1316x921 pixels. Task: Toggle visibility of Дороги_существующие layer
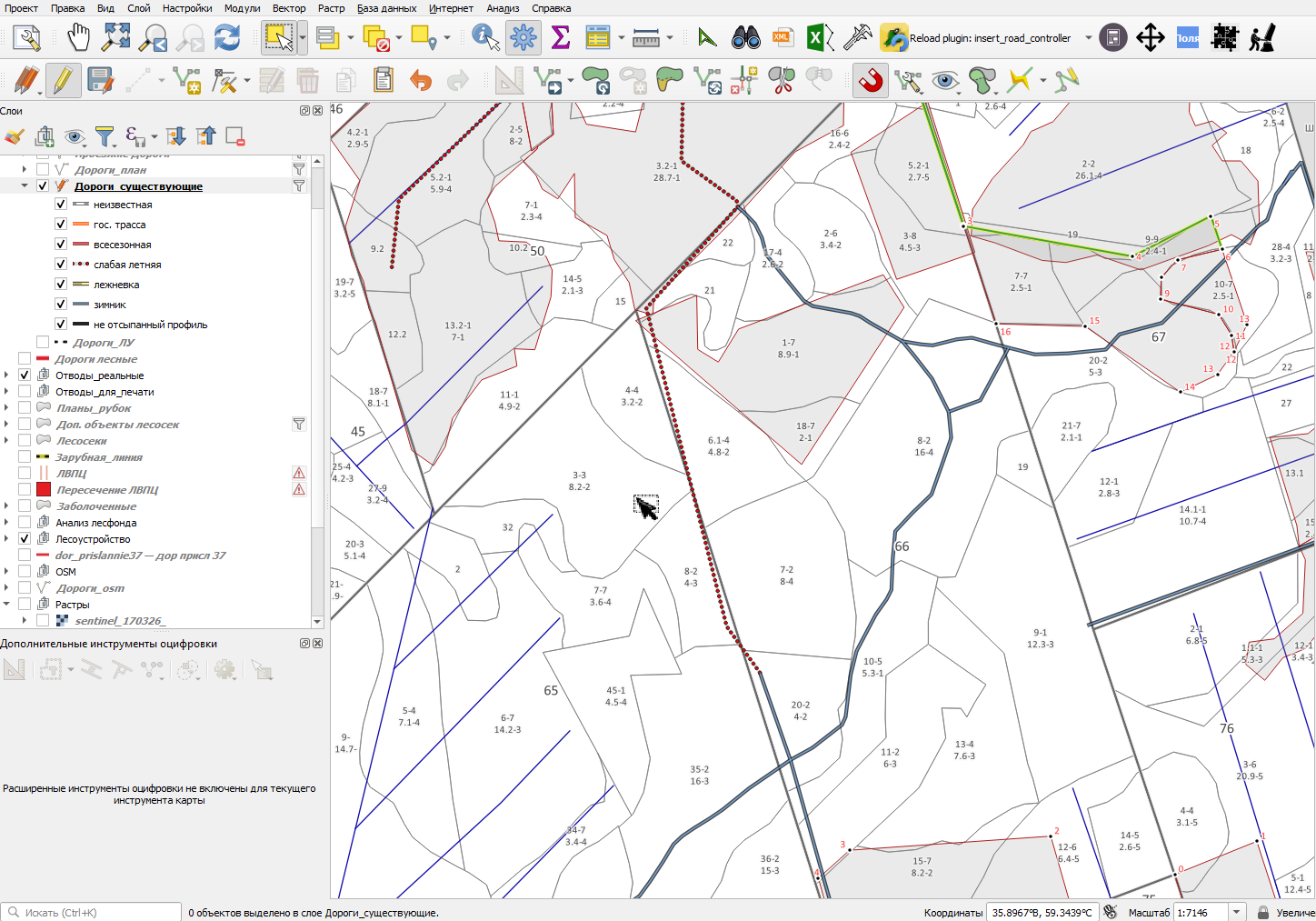click(43, 185)
